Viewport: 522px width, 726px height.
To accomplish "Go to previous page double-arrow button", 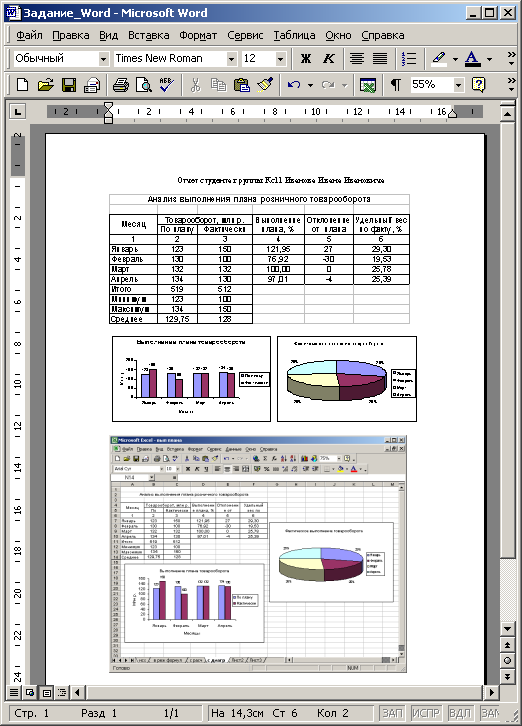I will click(x=507, y=645).
